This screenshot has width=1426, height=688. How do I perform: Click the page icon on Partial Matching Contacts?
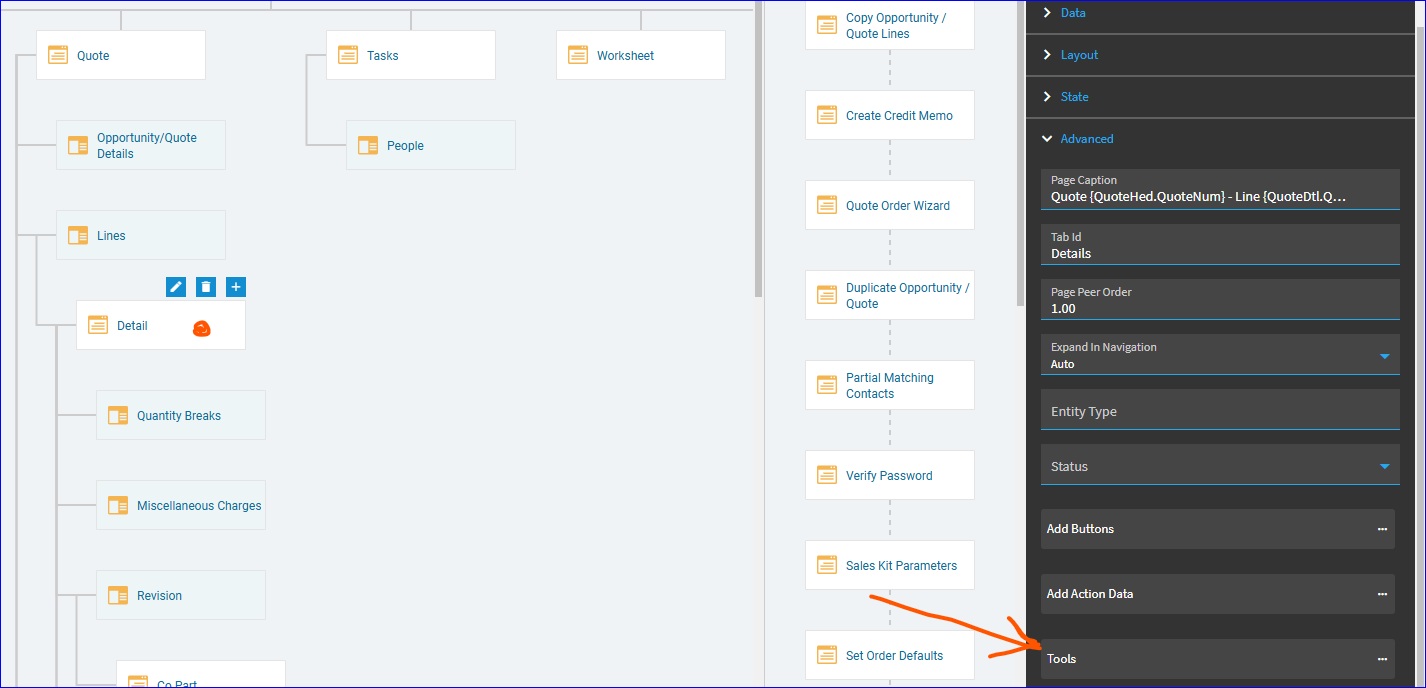point(827,385)
